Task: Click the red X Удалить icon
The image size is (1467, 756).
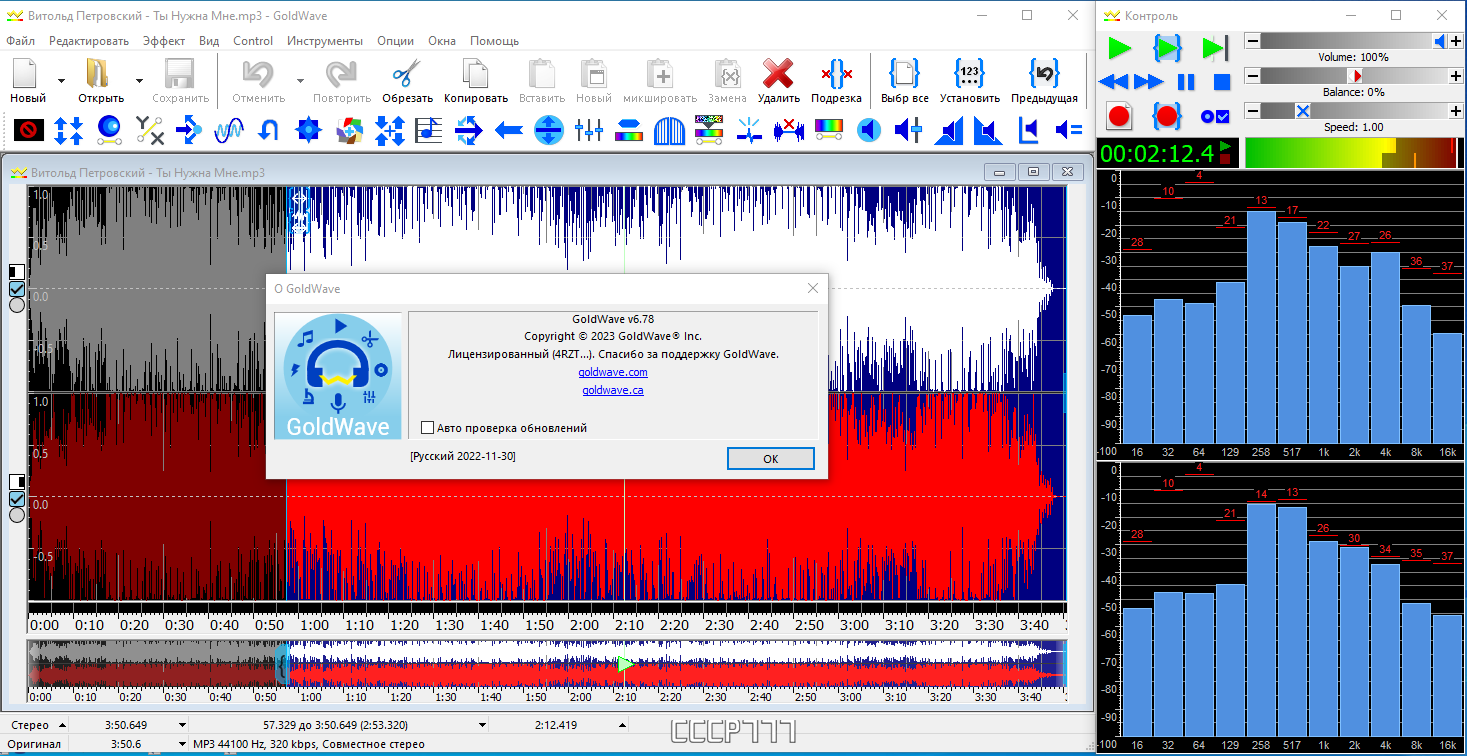Action: [x=778, y=73]
